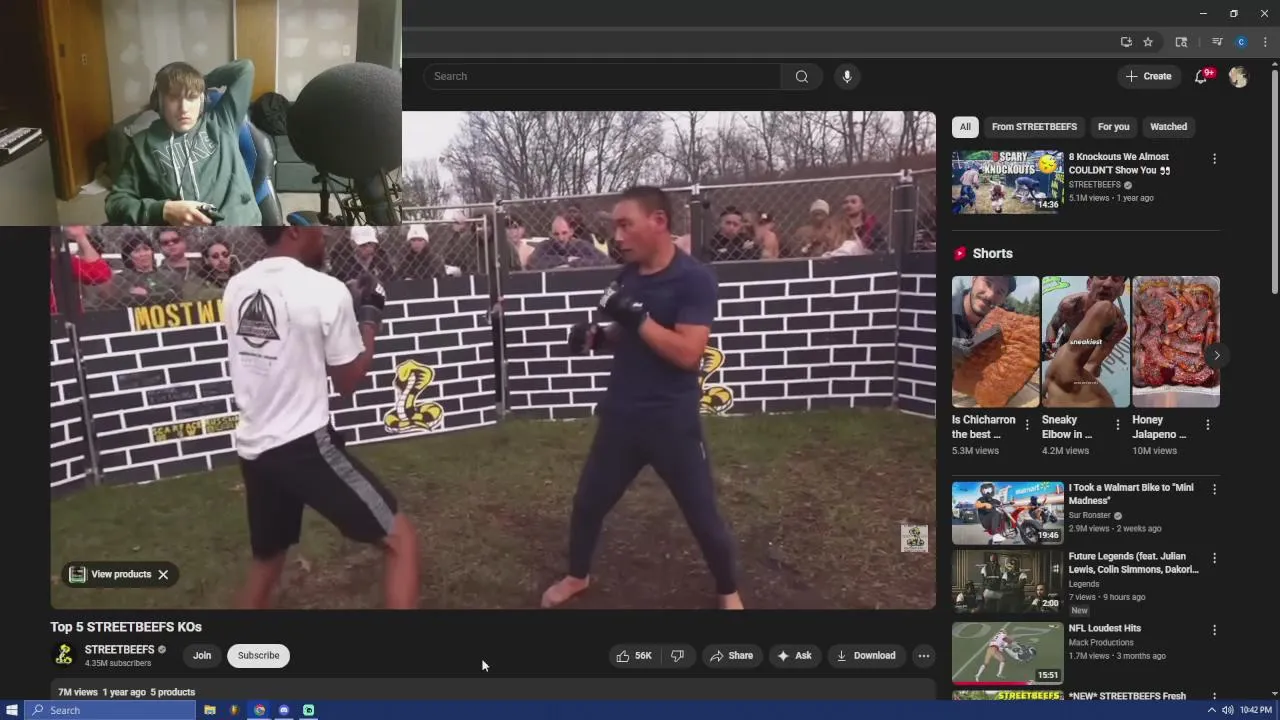Open Windows Start menu
This screenshot has width=1280, height=720.
12,710
